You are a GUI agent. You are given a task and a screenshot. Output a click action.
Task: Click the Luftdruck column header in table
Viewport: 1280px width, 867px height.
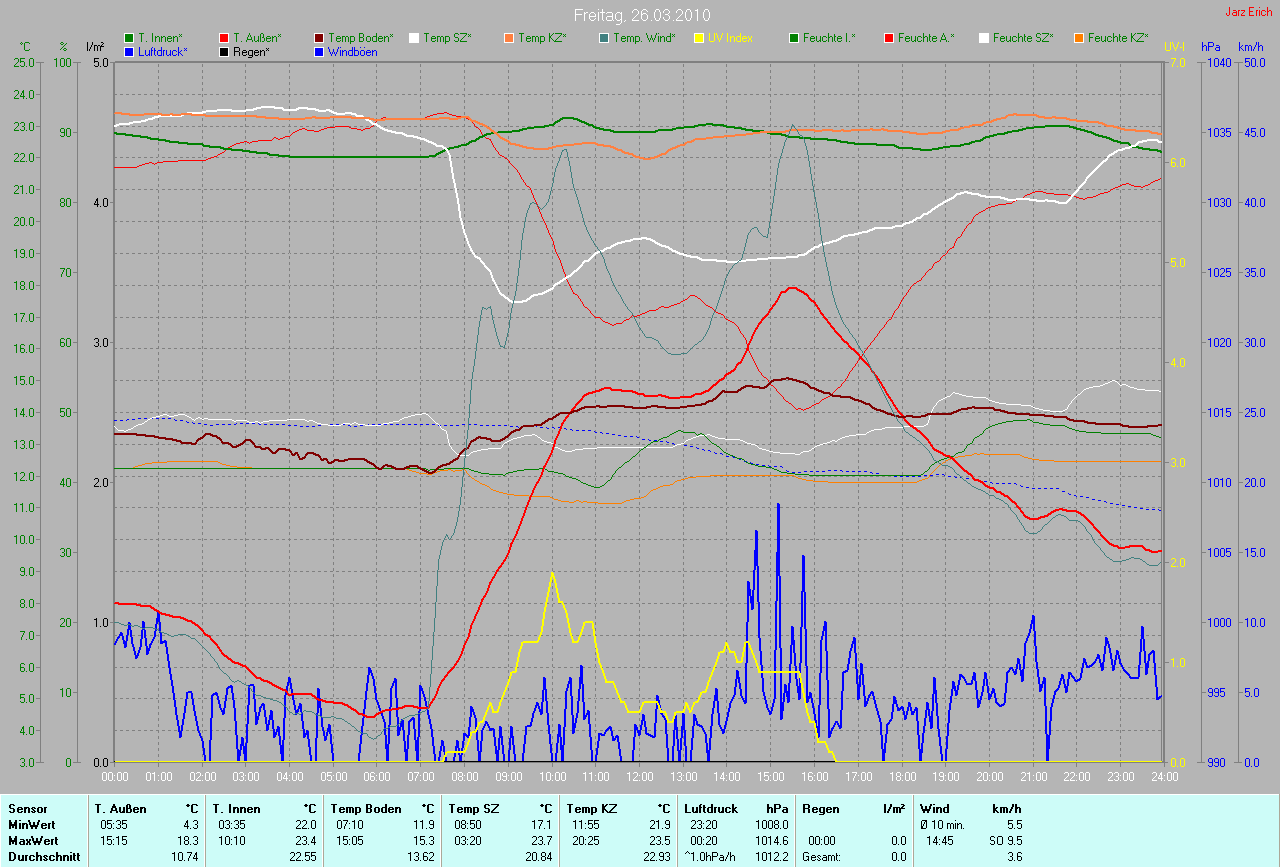[x=711, y=808]
